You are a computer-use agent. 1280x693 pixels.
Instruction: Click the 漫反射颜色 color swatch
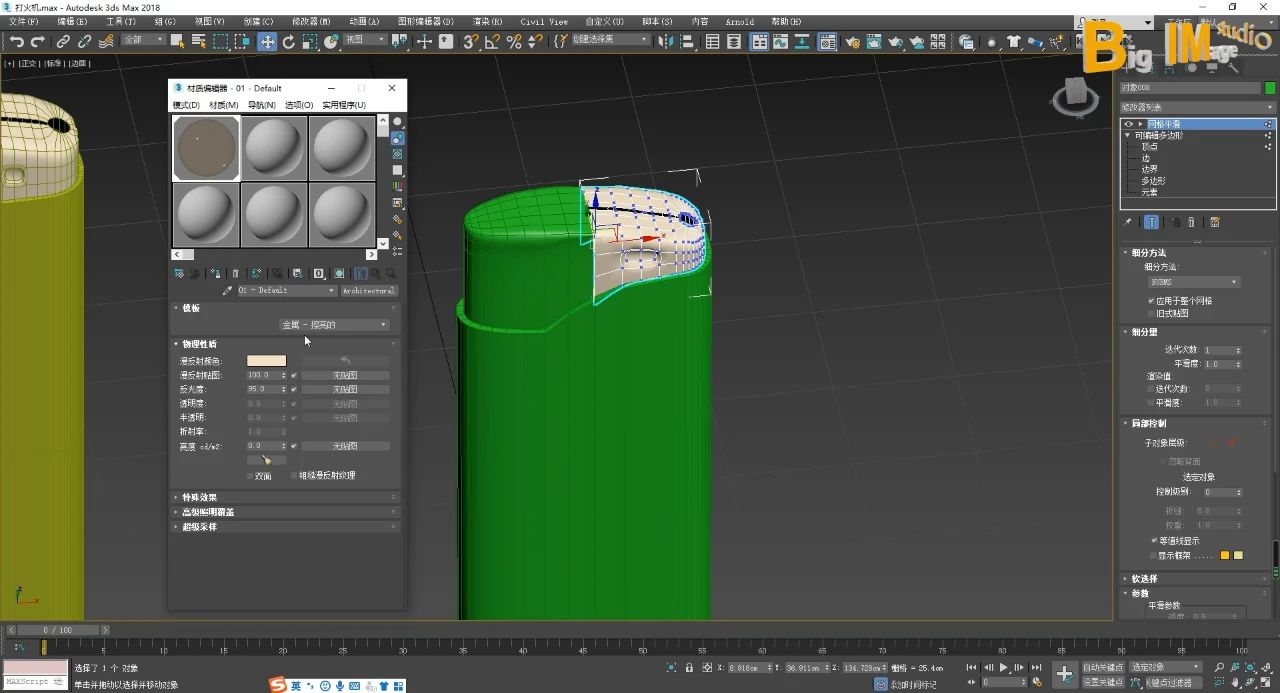pos(266,361)
